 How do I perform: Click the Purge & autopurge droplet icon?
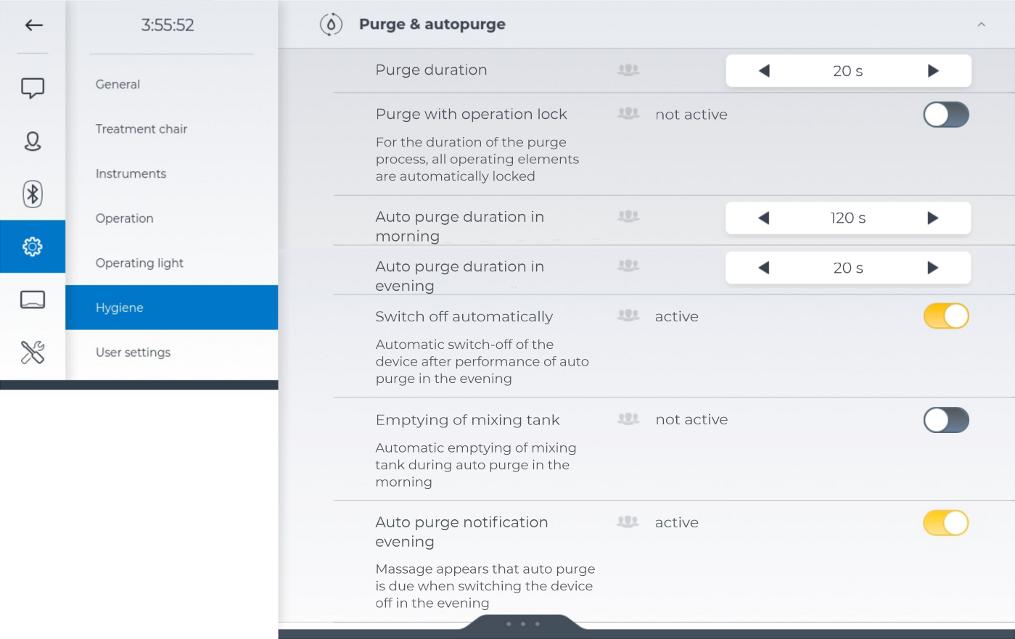331,24
